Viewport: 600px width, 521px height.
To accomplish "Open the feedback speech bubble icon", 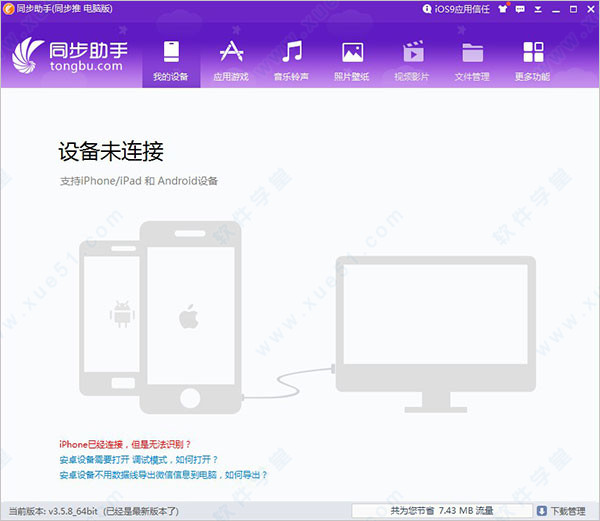I will [520, 9].
